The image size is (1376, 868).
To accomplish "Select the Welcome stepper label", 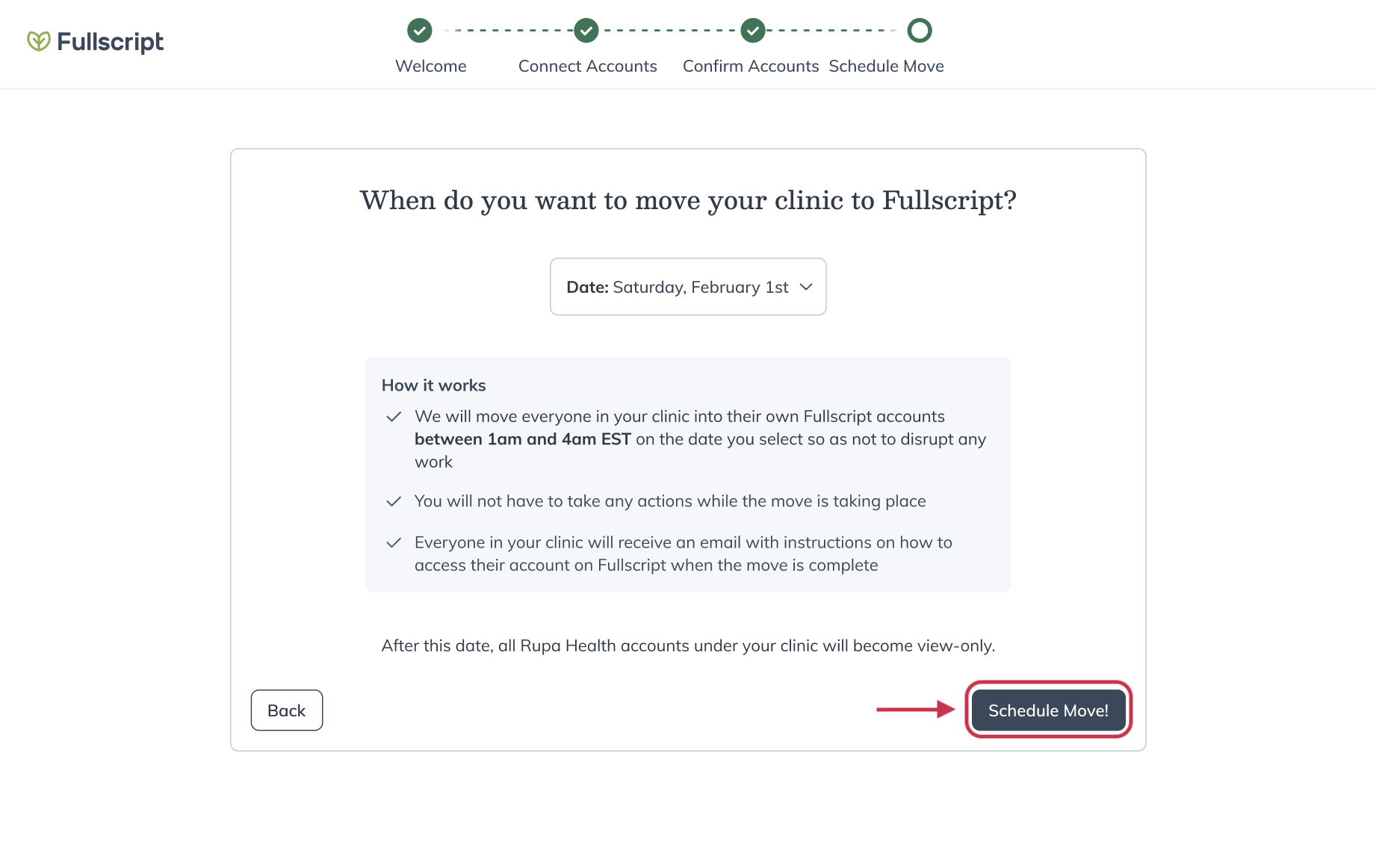I will point(431,66).
